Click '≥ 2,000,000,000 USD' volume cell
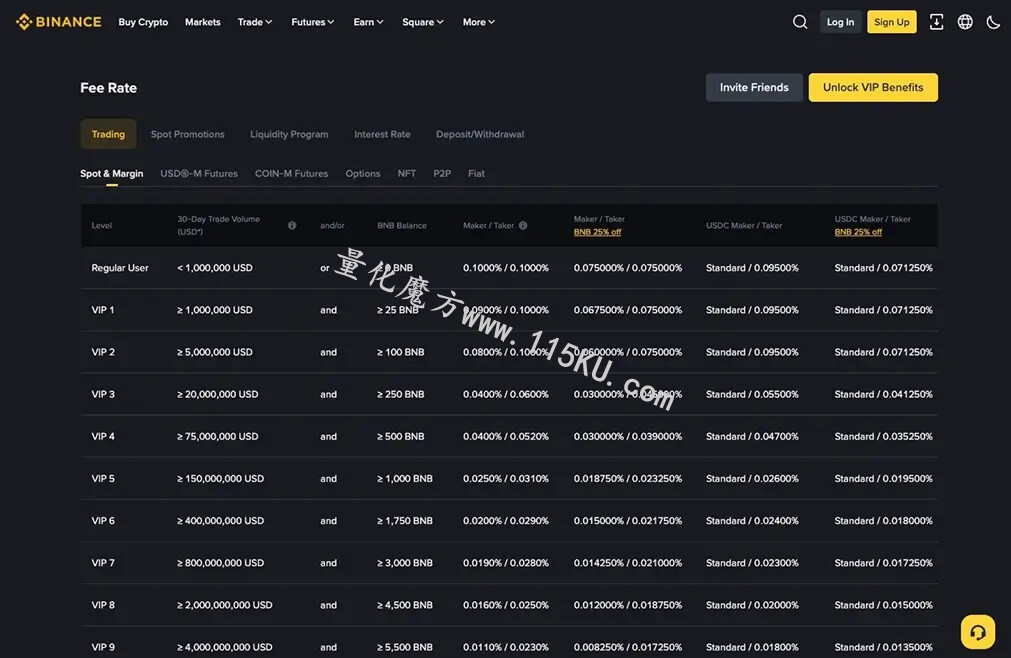This screenshot has width=1011, height=658. pos(224,605)
